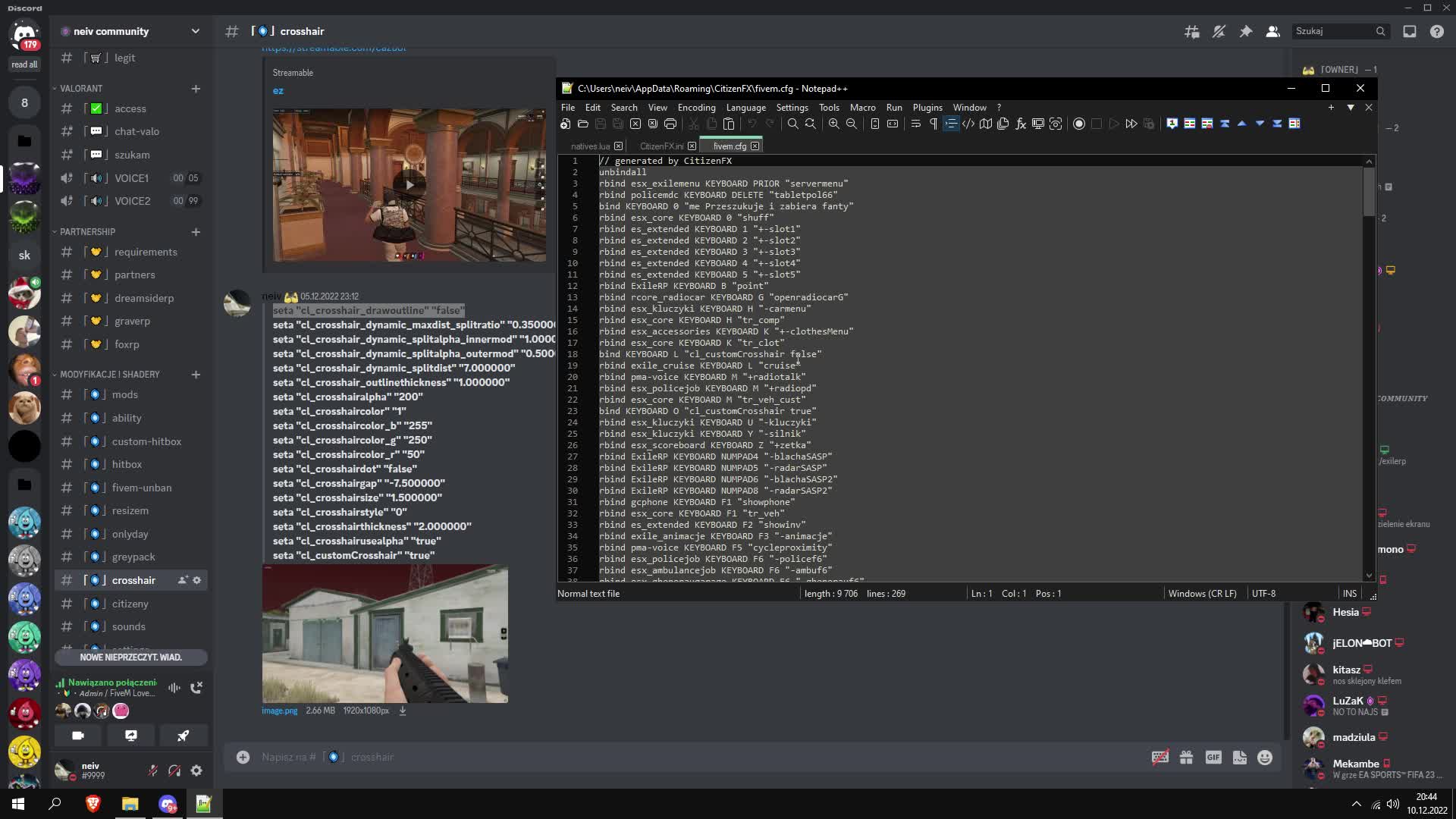Open the GIF picker in Discord
The image size is (1456, 819).
point(1213,757)
